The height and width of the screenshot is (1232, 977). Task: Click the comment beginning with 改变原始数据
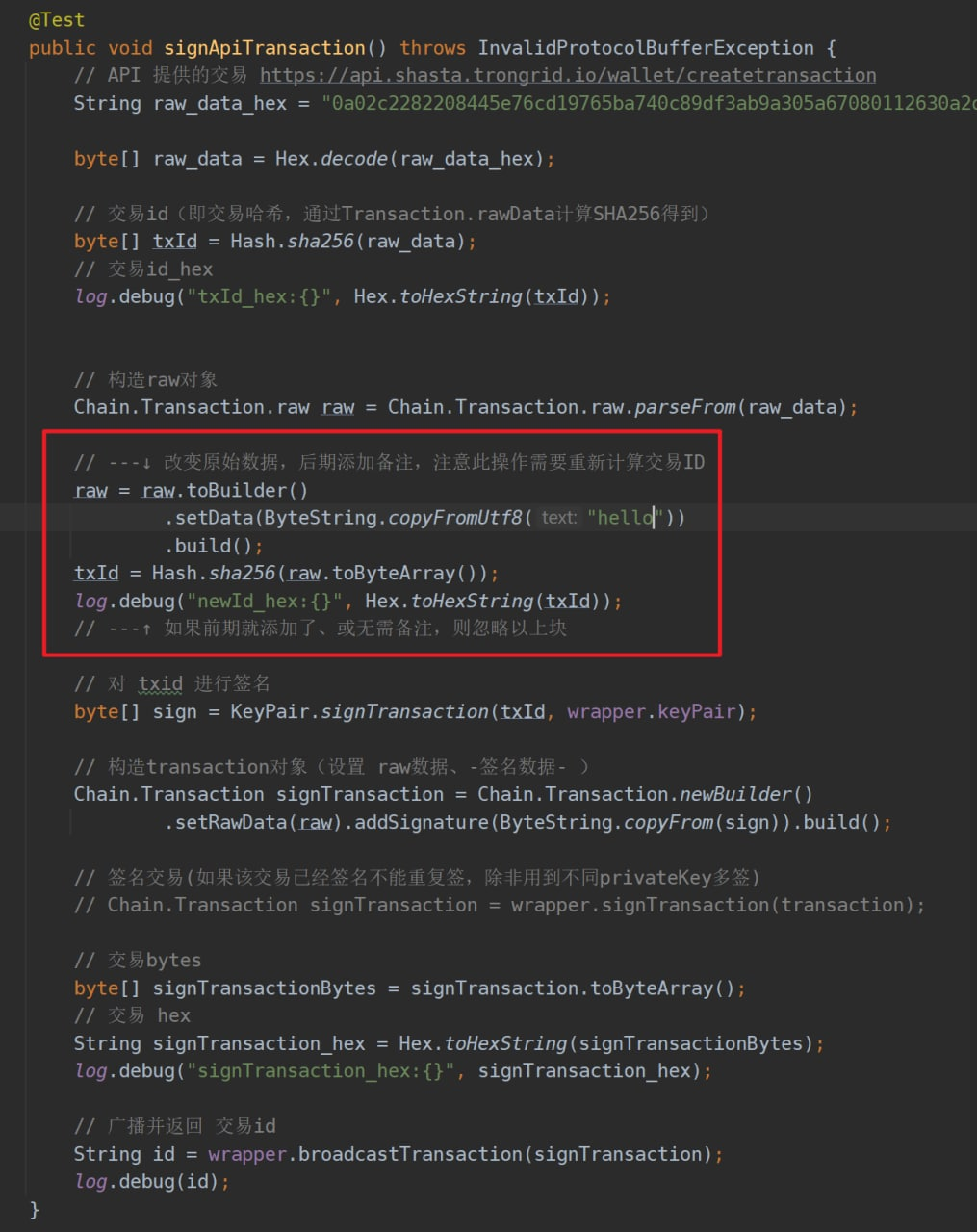point(390,463)
